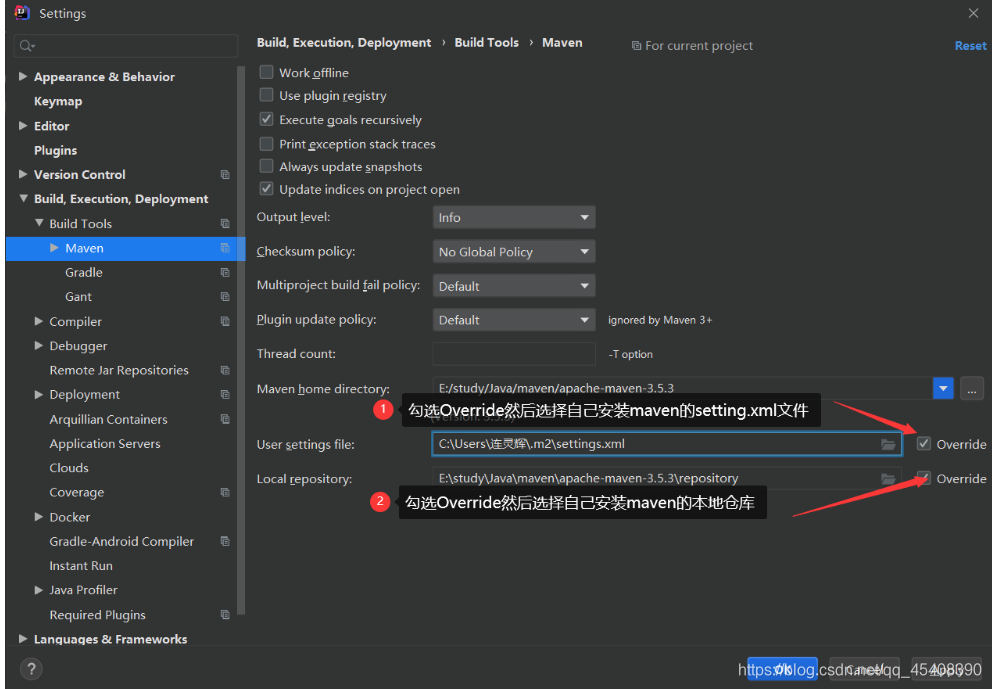Click project-level icon next to Remote Jar Repositories
This screenshot has width=992, height=689.
pyautogui.click(x=225, y=370)
